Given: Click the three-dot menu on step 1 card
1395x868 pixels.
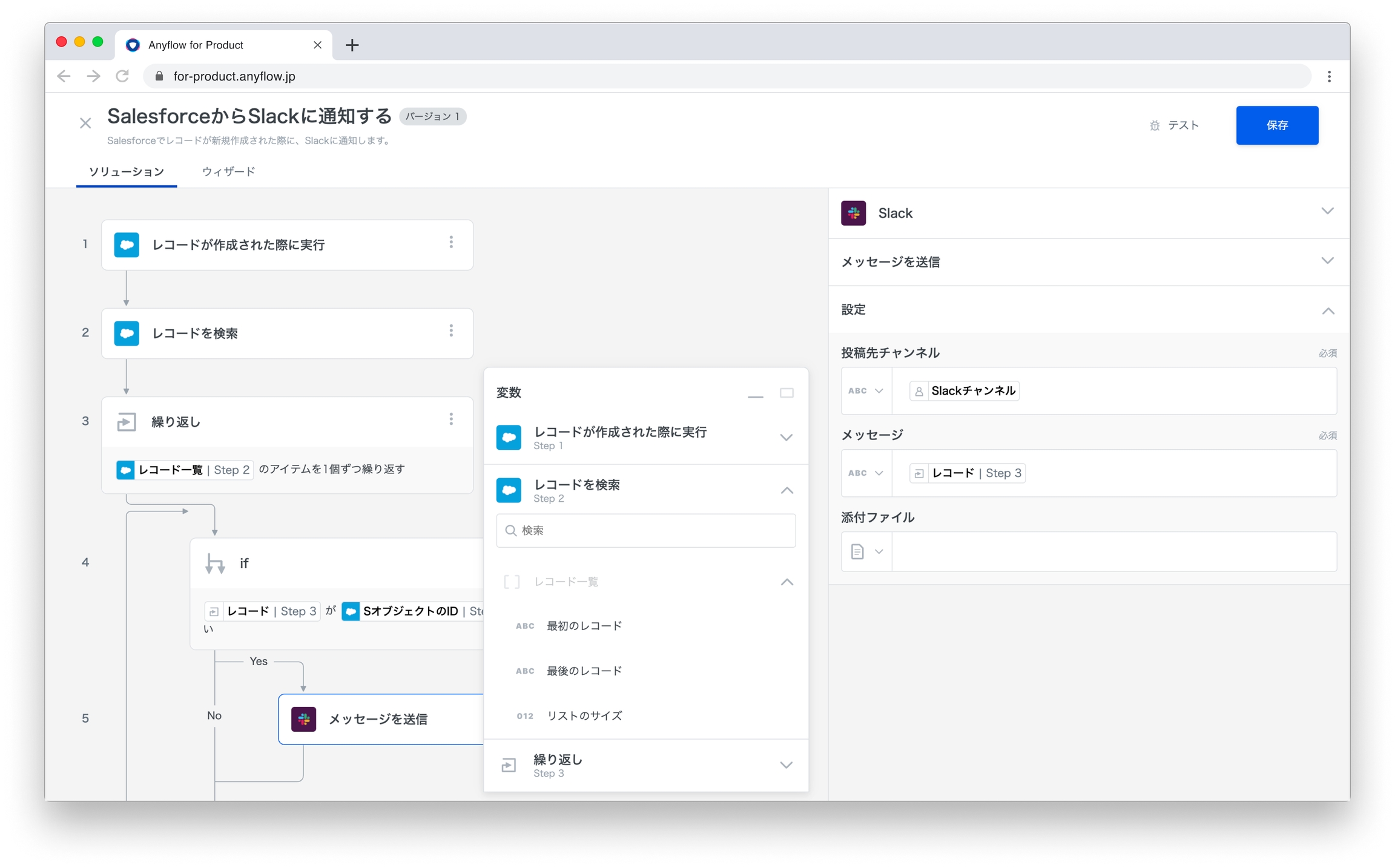Looking at the screenshot, I should (x=451, y=243).
